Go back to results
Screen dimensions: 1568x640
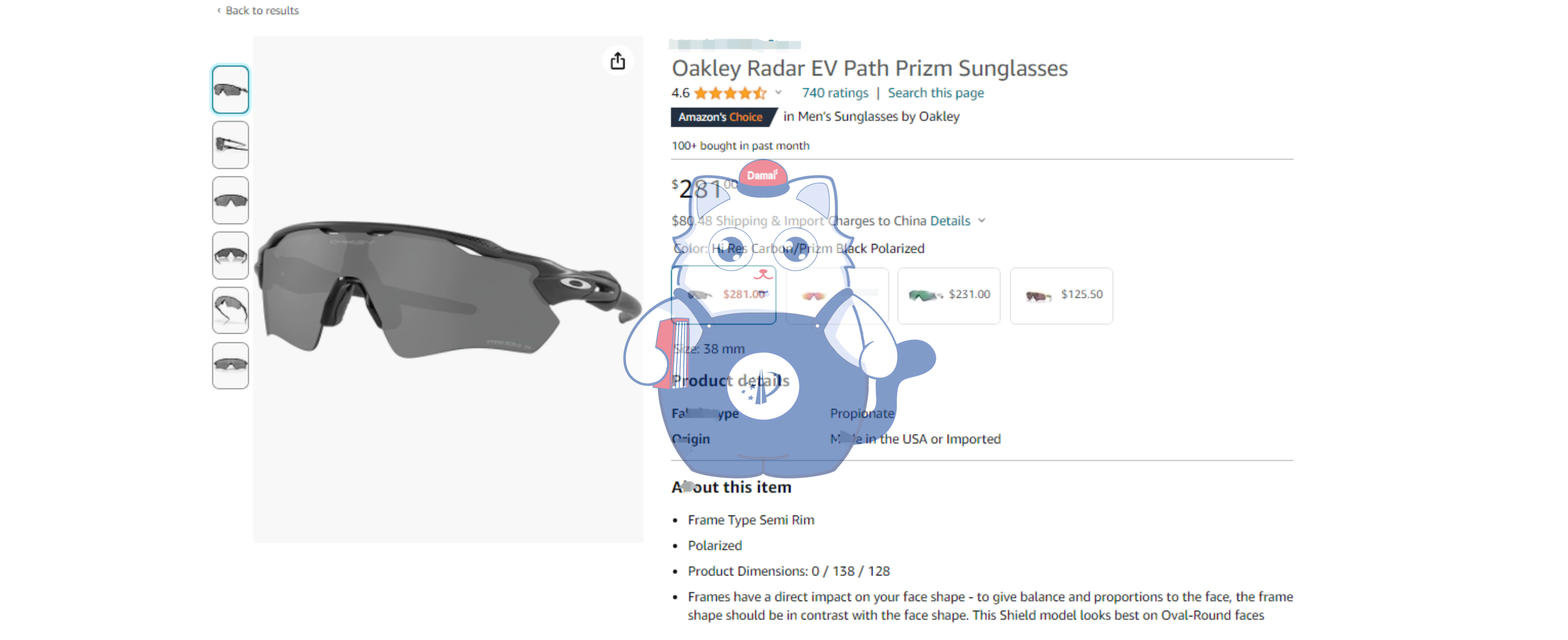tap(262, 10)
